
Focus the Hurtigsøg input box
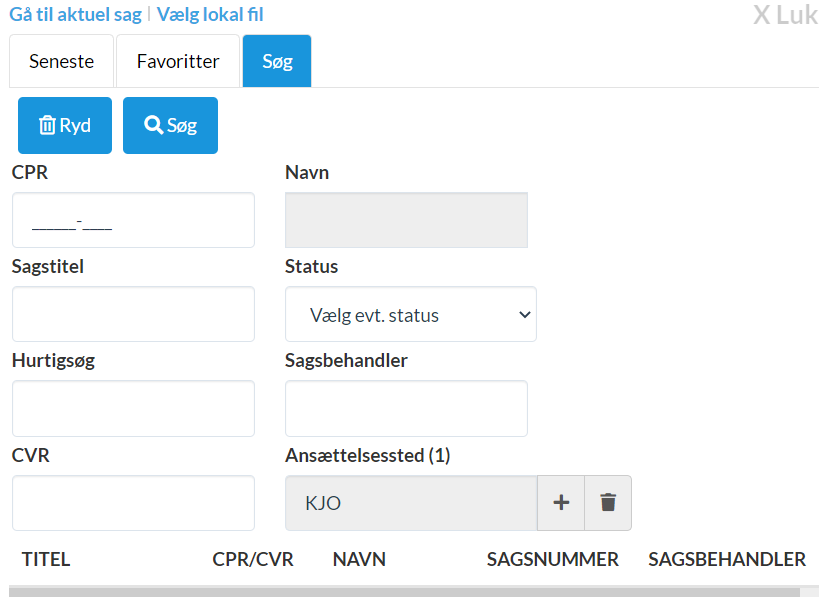click(x=133, y=409)
